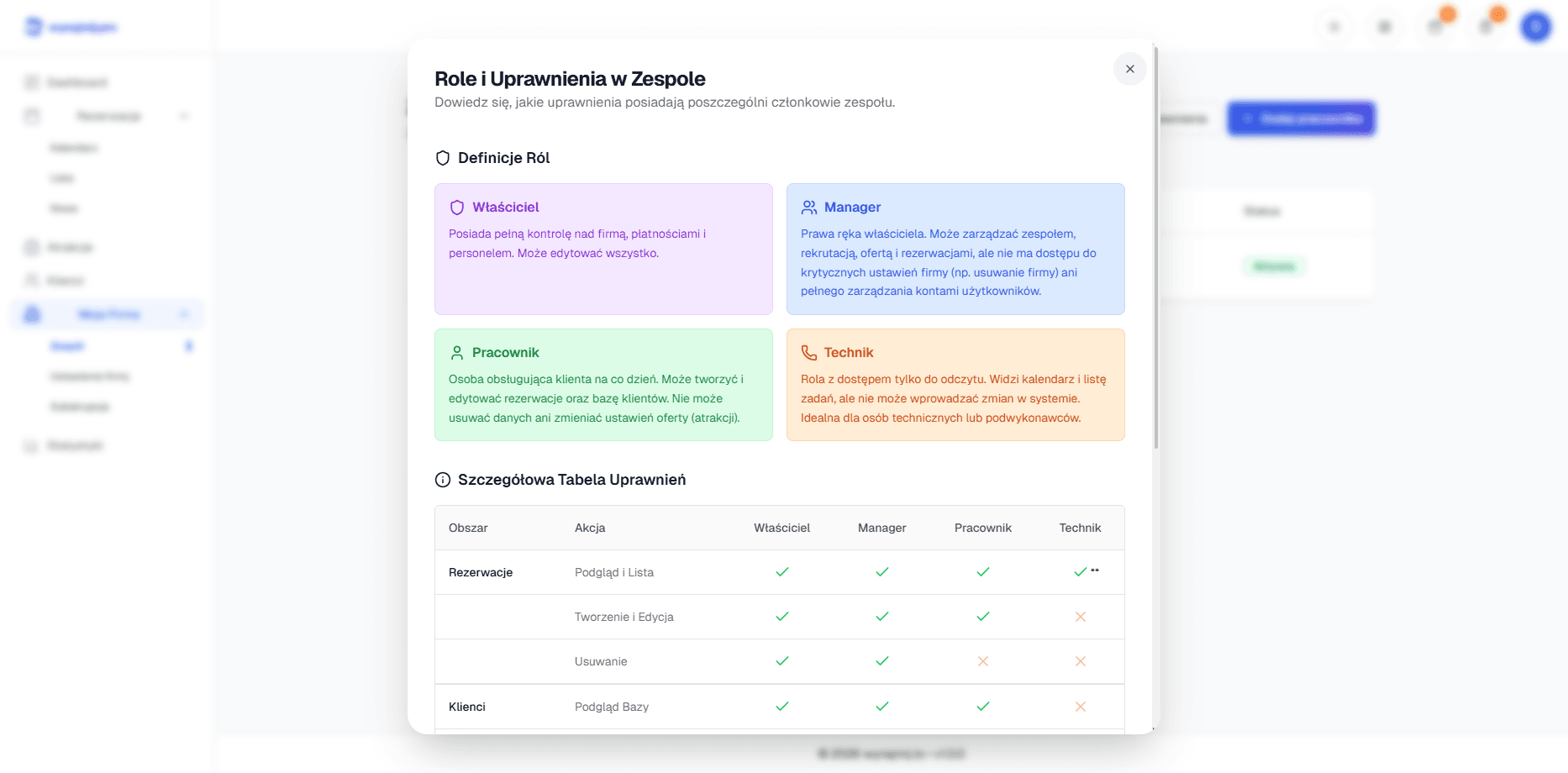Image resolution: width=1568 pixels, height=773 pixels.
Task: Click the Rezerwacje row label in table
Action: point(481,572)
